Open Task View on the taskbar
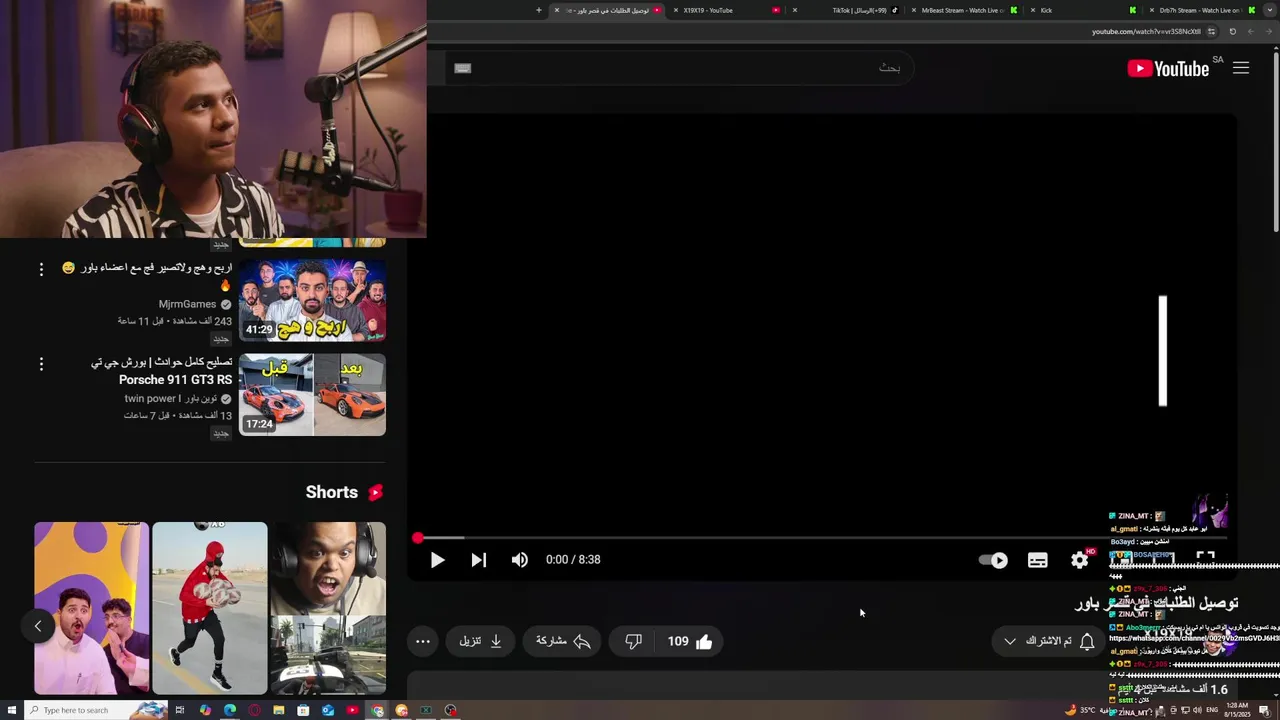The image size is (1280, 720). 180,710
